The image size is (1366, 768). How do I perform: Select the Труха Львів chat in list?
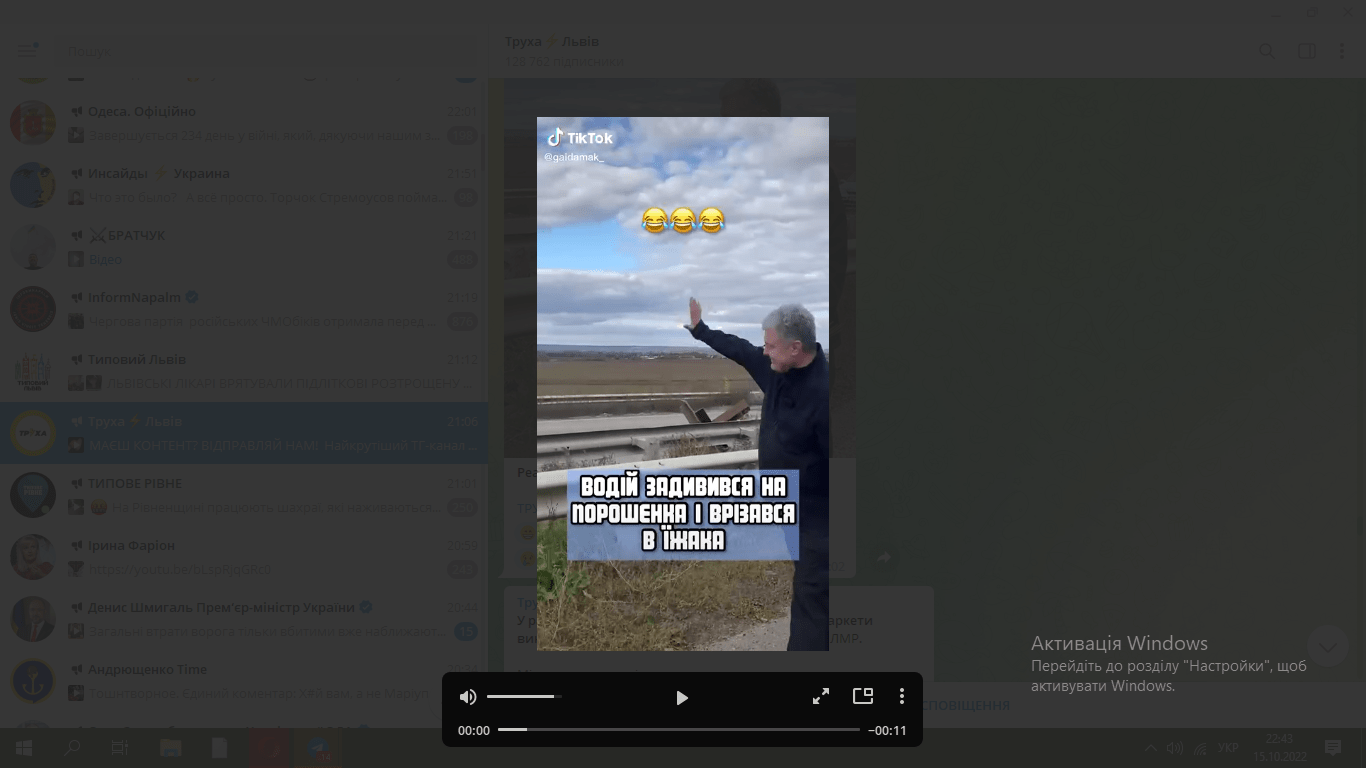click(244, 433)
